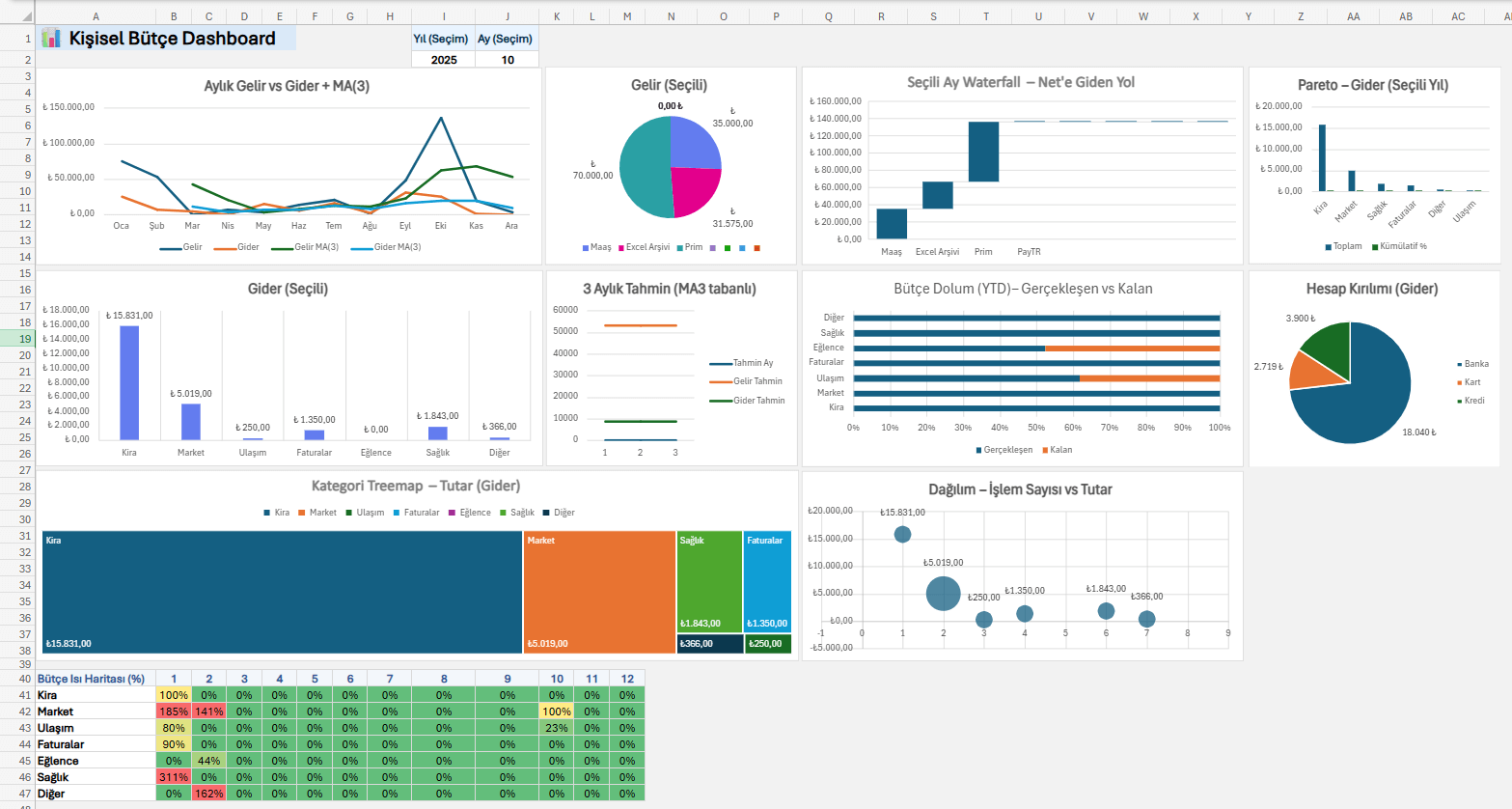
Task: Select the Kalan legend entry in Bütçe Dolum
Action: [1058, 450]
